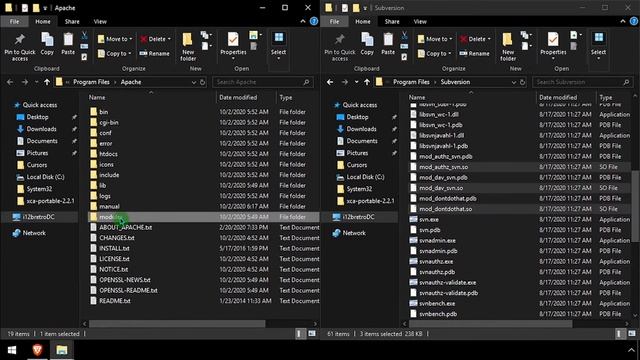Click the Cut scissors icon in Apache window
This screenshot has width=640, height=360.
pos(84,36)
